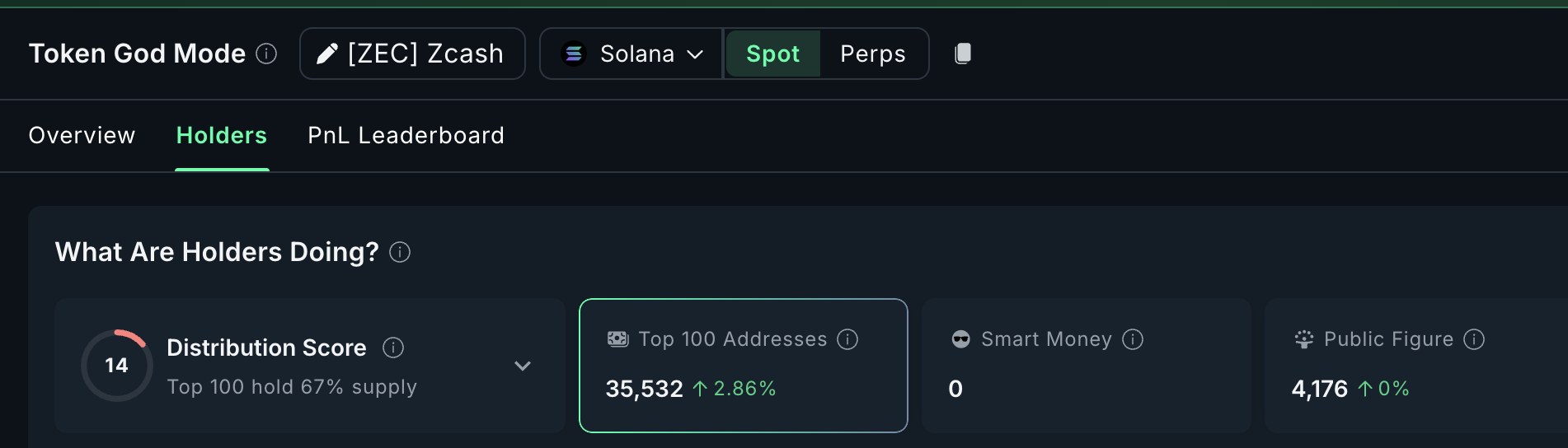Expand the Distribution Score chevron
1568x448 pixels.
[x=523, y=366]
